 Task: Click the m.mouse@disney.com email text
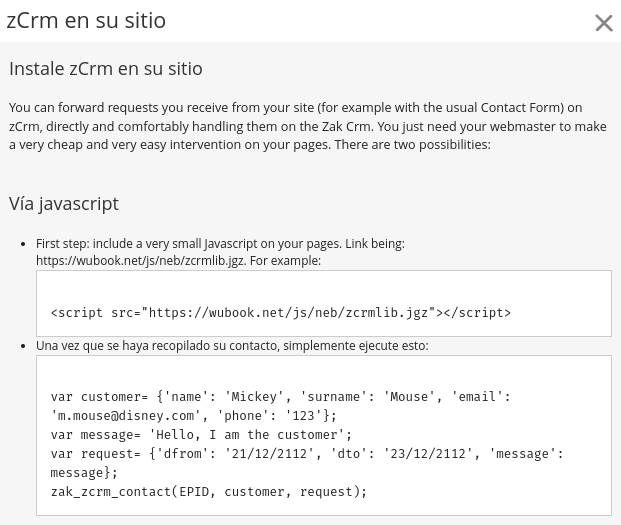[126, 416]
